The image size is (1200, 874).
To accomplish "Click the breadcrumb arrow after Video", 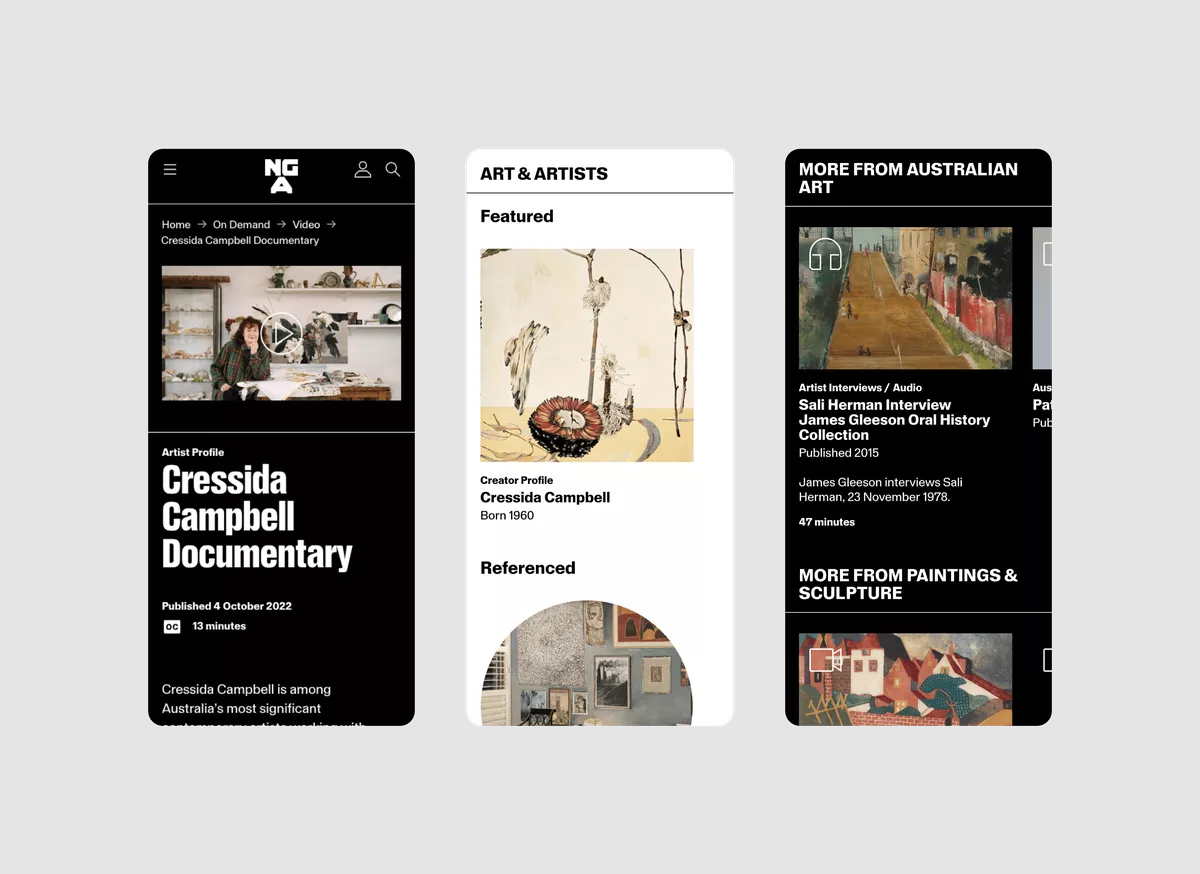I will [331, 225].
